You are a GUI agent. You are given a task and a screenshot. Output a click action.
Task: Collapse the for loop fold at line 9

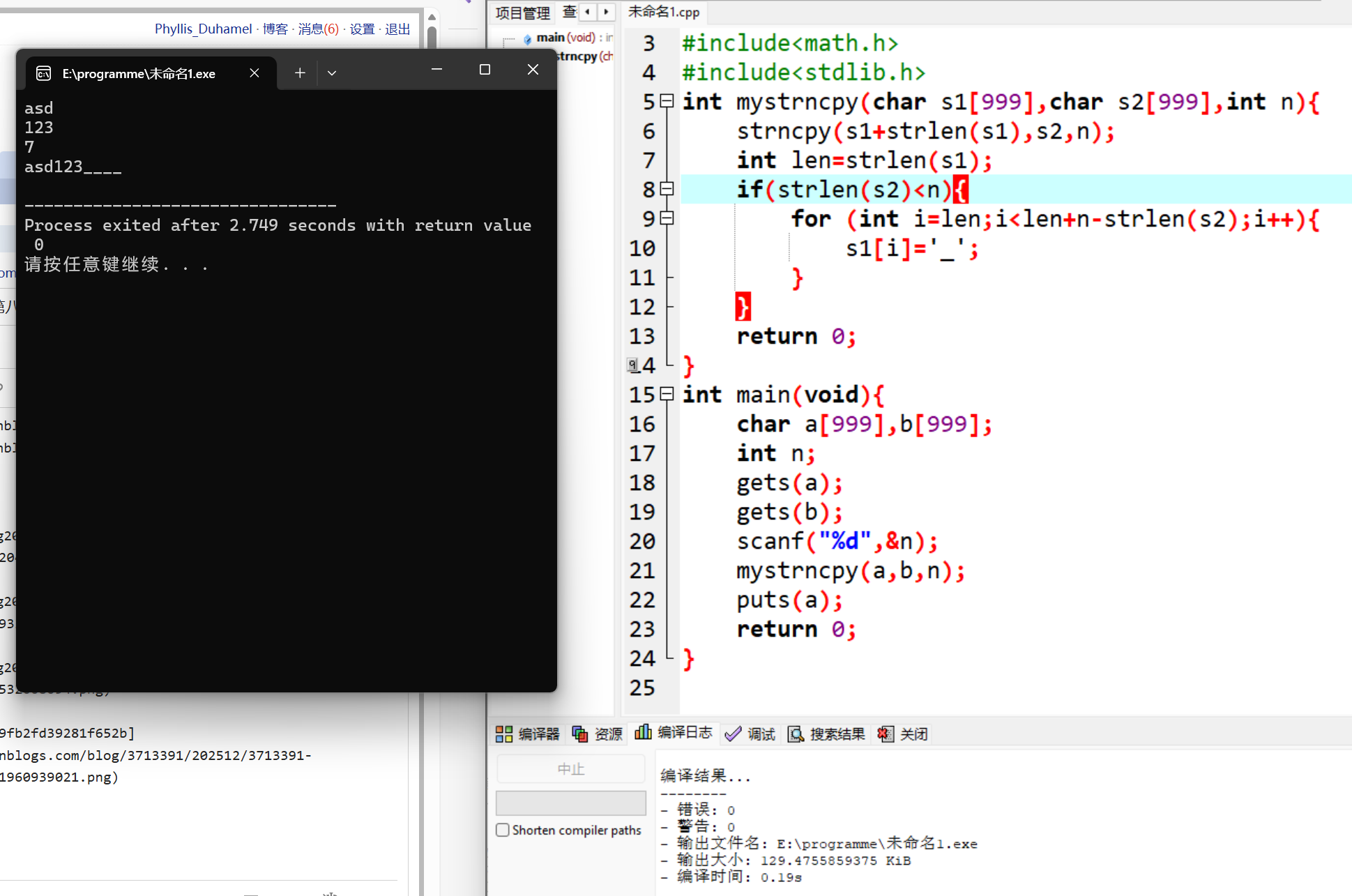click(667, 218)
